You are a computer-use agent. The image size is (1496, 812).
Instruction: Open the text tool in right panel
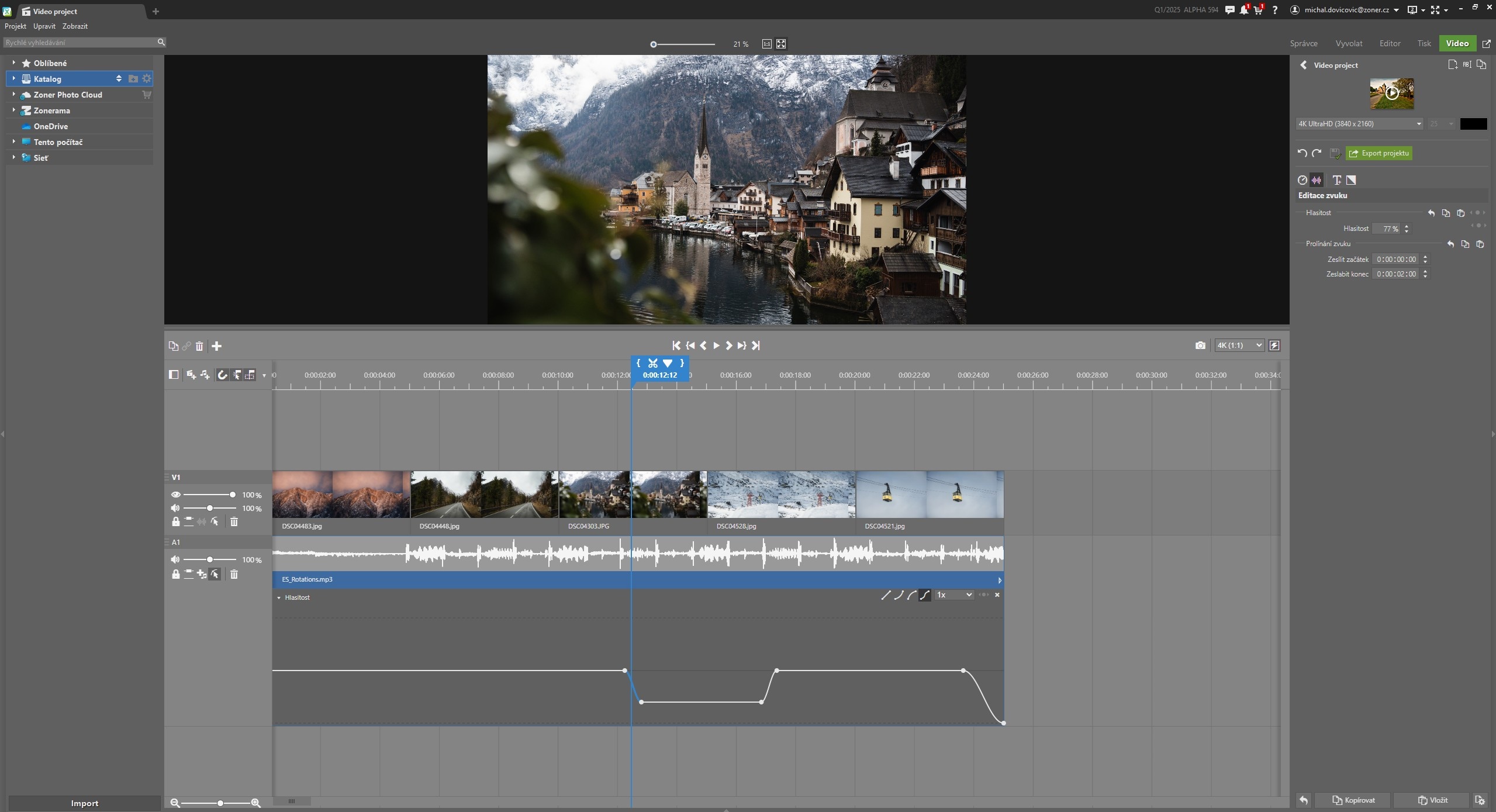(x=1336, y=180)
